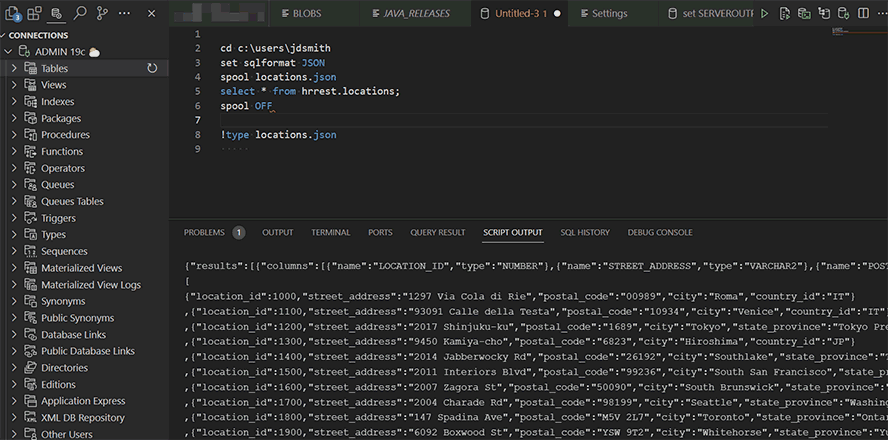Collapse the ADMIN 19c connection
This screenshot has width=888, height=440.
7,52
